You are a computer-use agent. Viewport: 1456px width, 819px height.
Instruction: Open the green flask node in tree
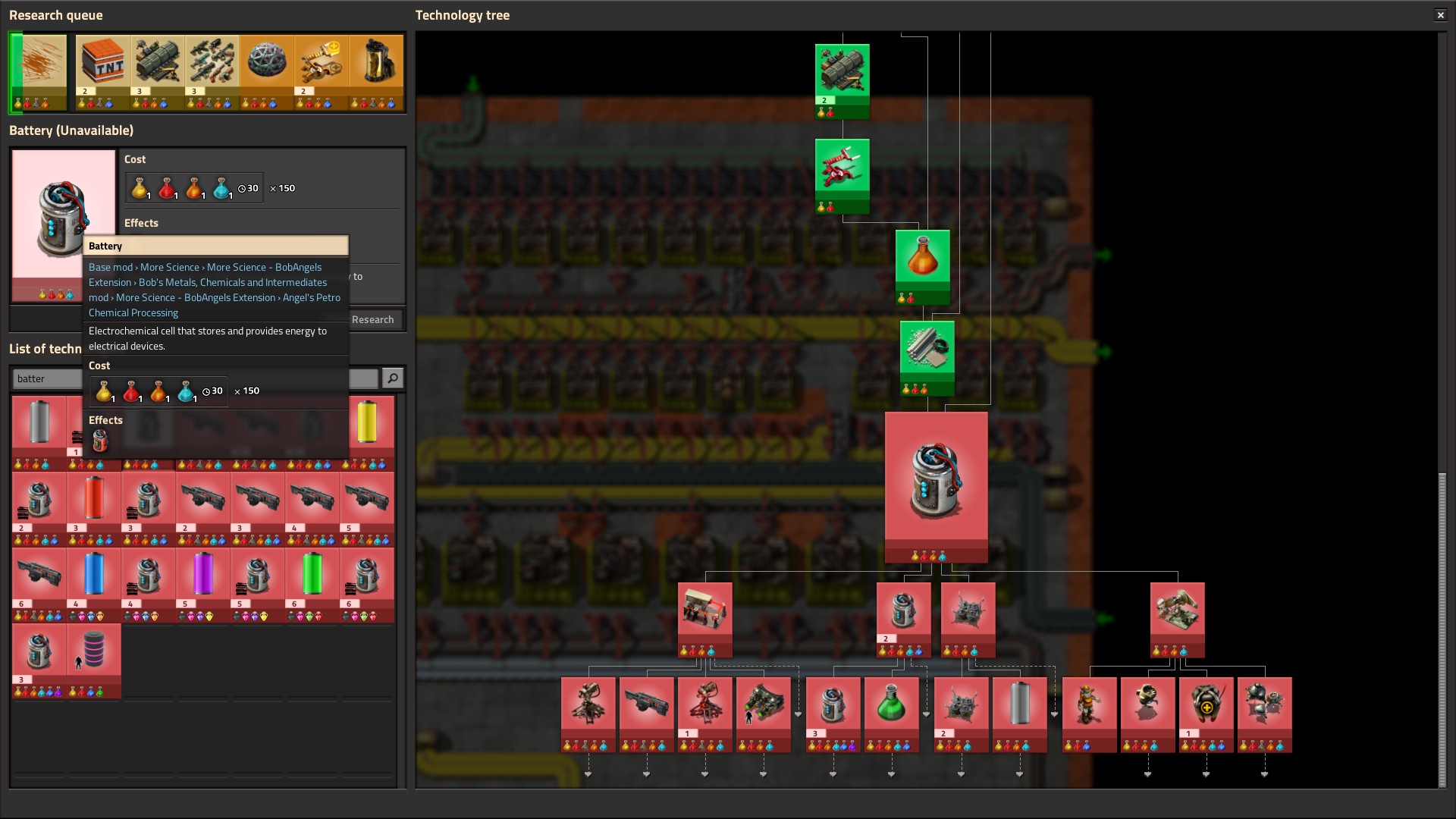coord(891,714)
